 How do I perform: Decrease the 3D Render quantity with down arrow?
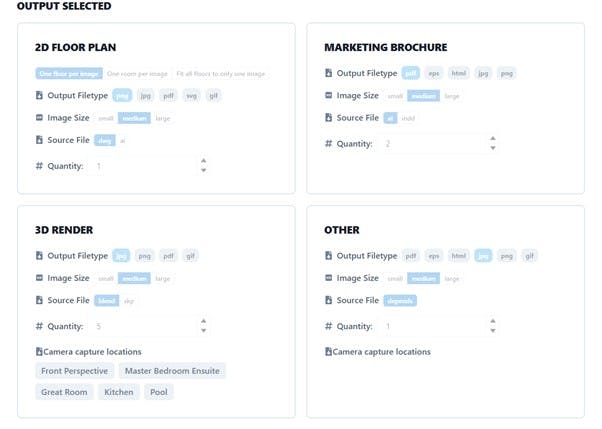point(204,330)
